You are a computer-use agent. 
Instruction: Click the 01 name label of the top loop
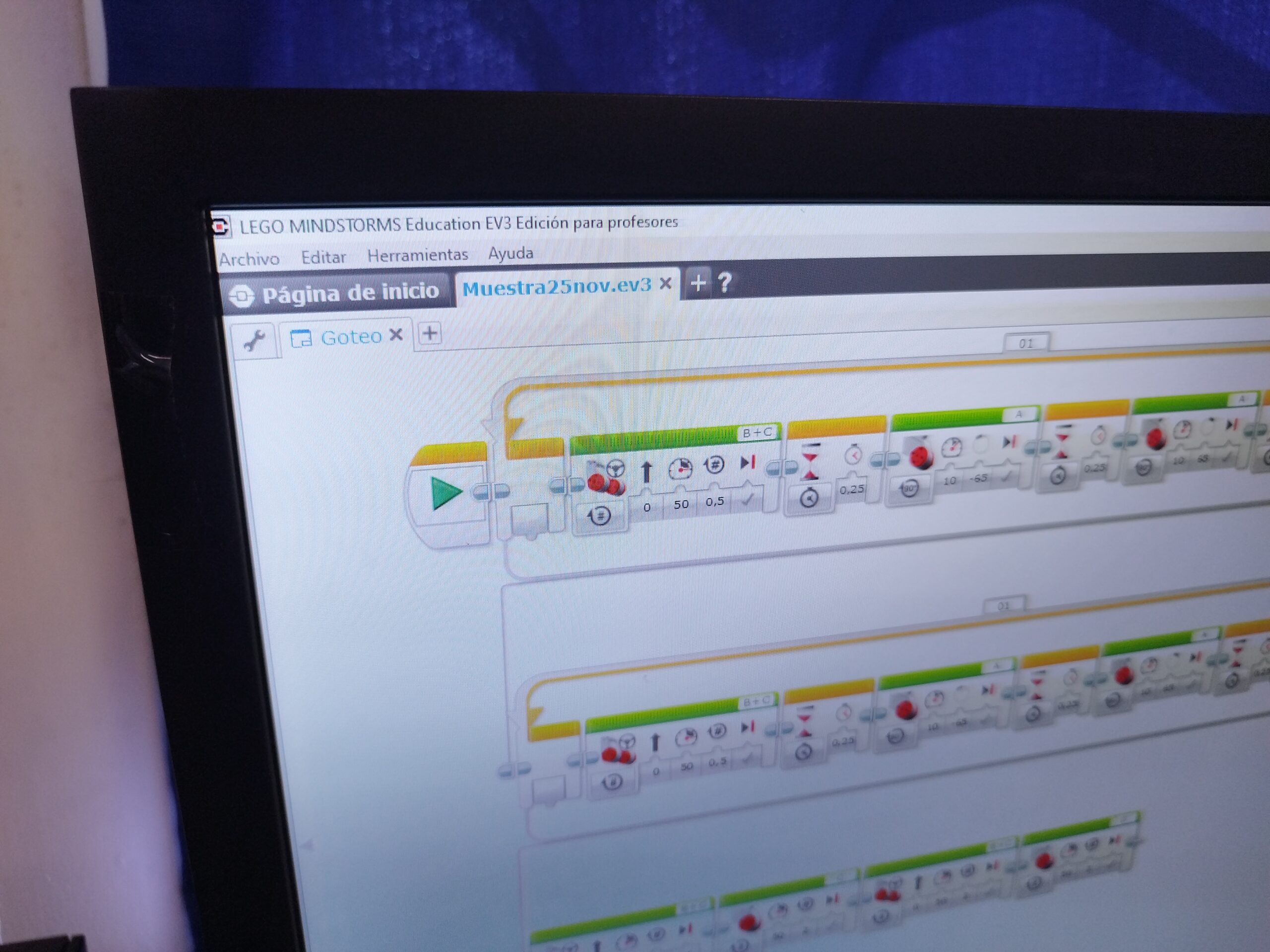[x=1026, y=343]
